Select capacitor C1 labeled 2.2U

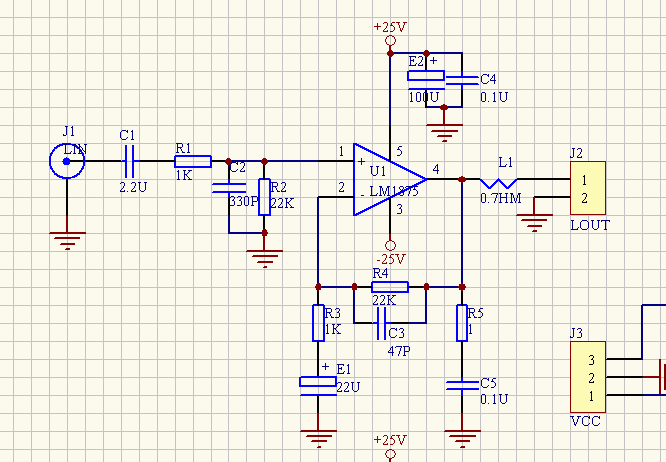(x=129, y=160)
